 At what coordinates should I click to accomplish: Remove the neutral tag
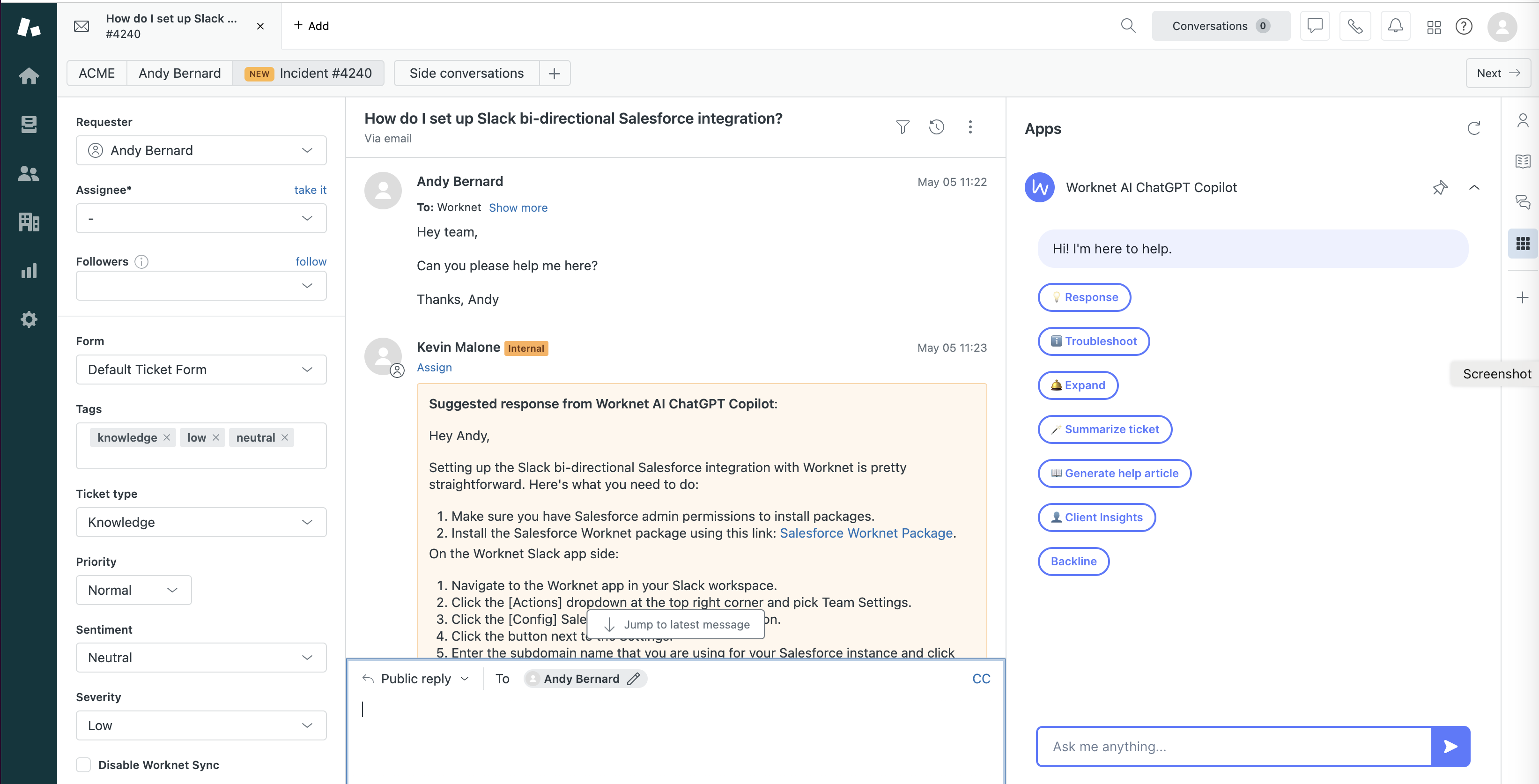click(284, 437)
